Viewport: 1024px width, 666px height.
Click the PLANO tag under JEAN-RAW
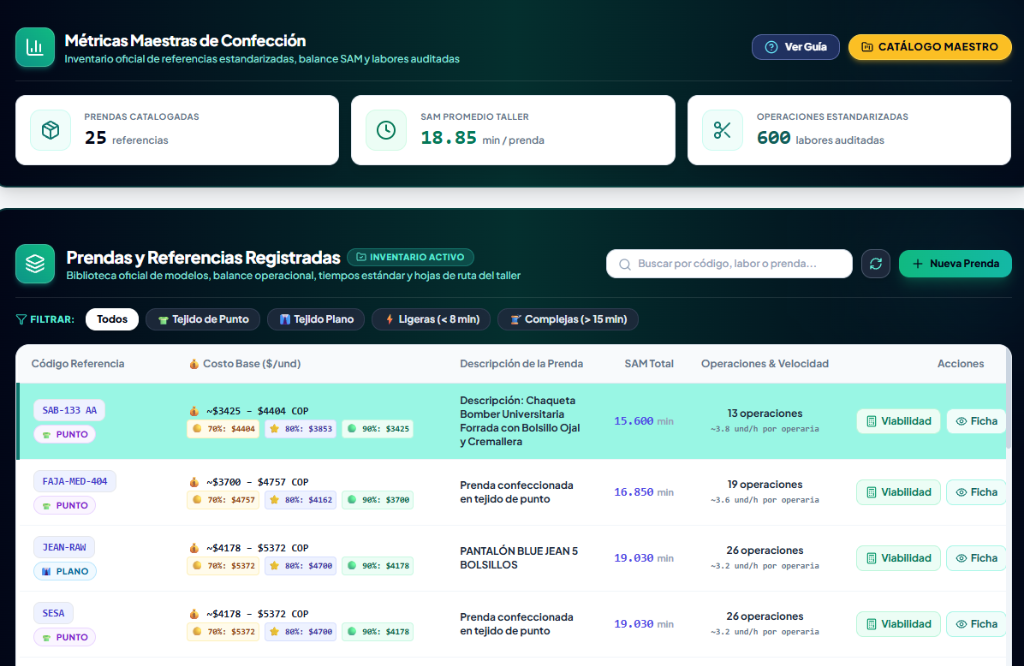point(65,571)
